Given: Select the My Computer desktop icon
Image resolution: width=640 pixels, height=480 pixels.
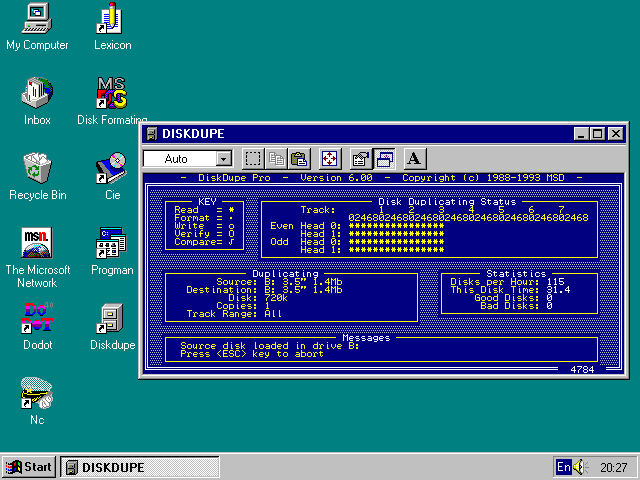Looking at the screenshot, I should point(37,18).
